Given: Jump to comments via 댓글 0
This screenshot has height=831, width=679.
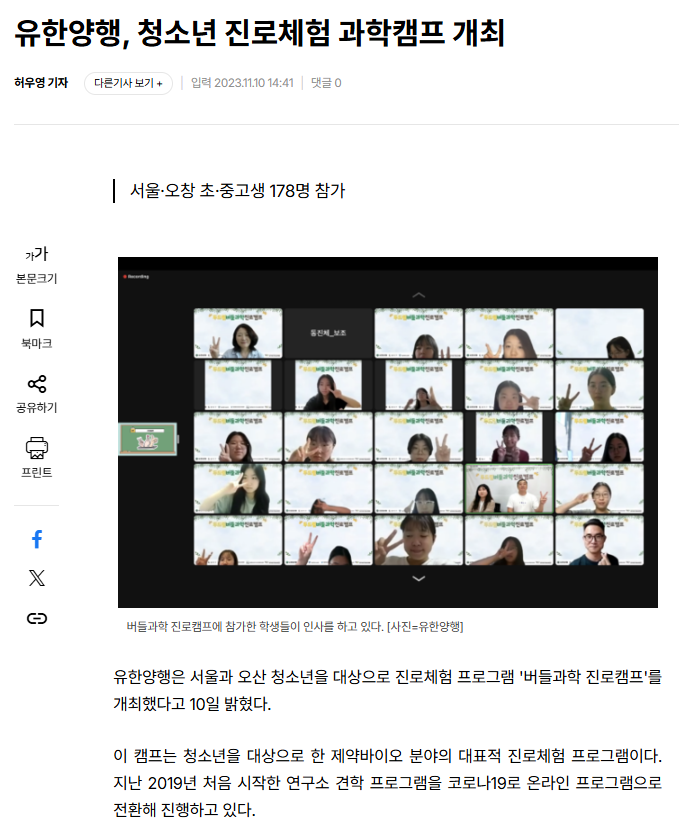Looking at the screenshot, I should (x=326, y=83).
